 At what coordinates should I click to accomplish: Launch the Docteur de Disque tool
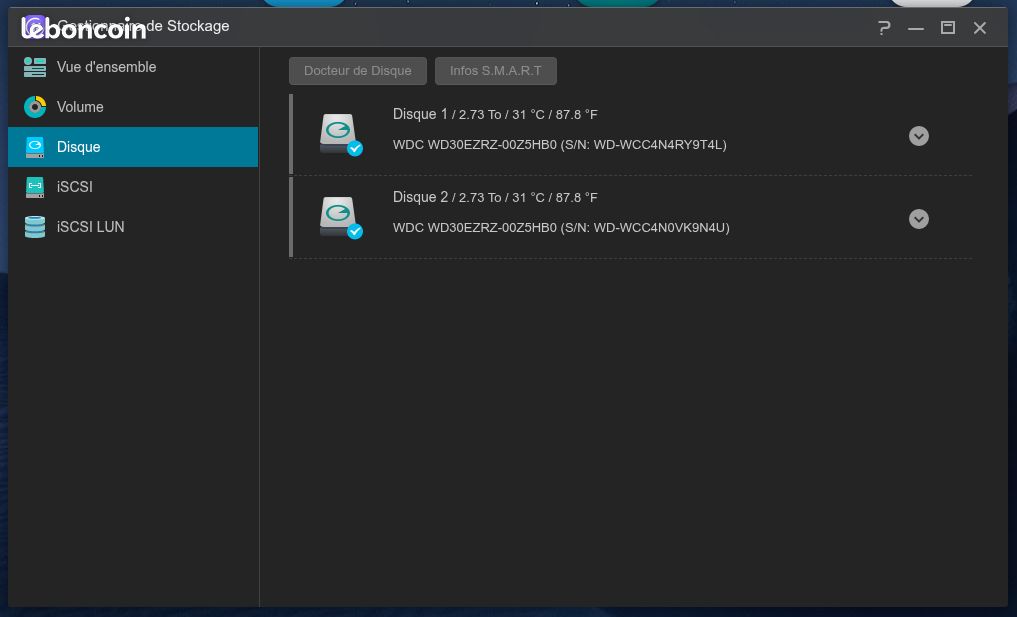pyautogui.click(x=357, y=71)
